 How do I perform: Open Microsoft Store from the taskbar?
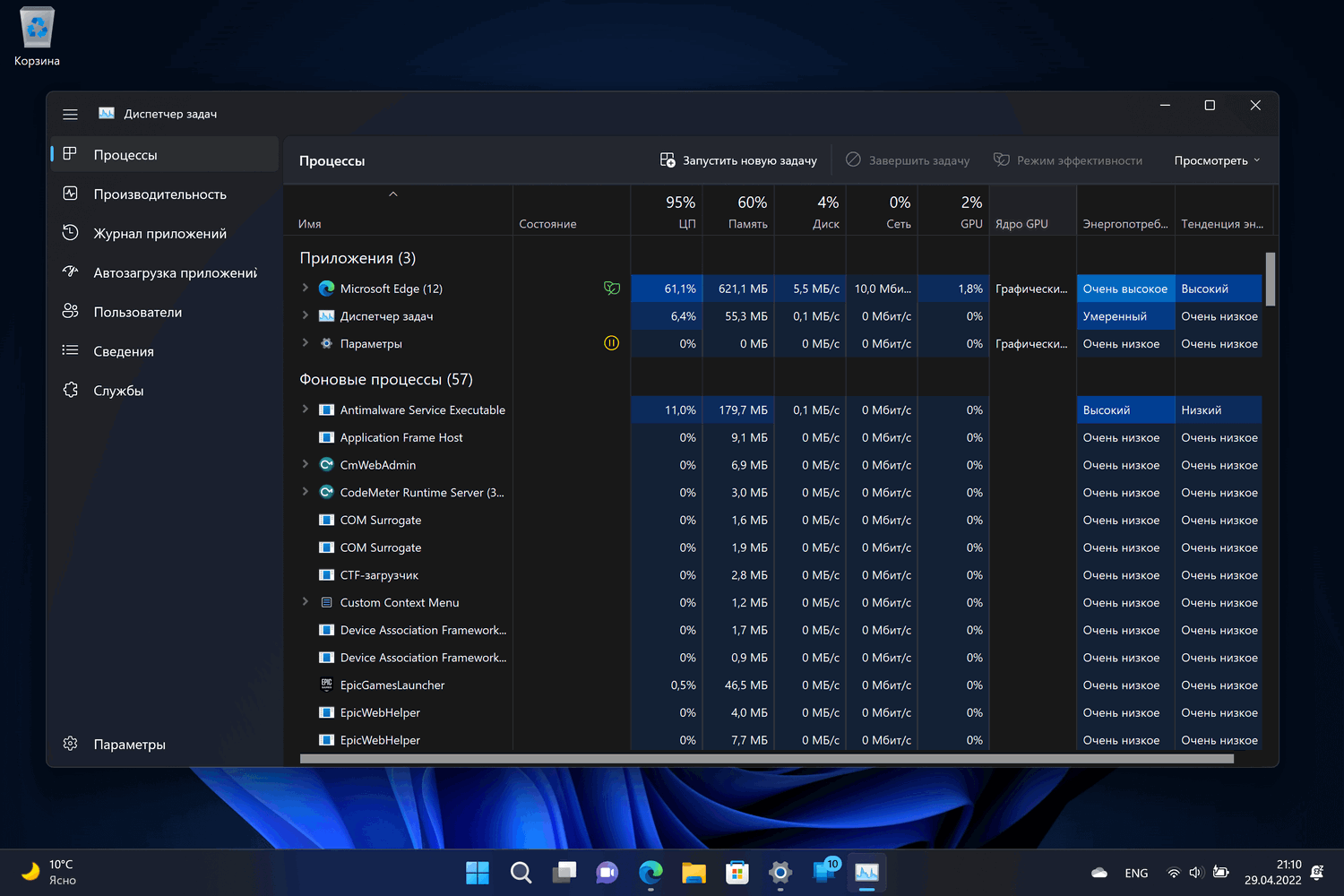tap(737, 872)
